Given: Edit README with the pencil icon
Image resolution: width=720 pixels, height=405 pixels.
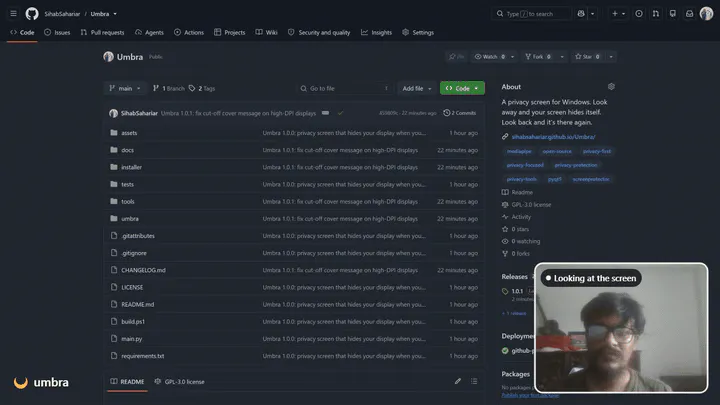Looking at the screenshot, I should click(458, 381).
